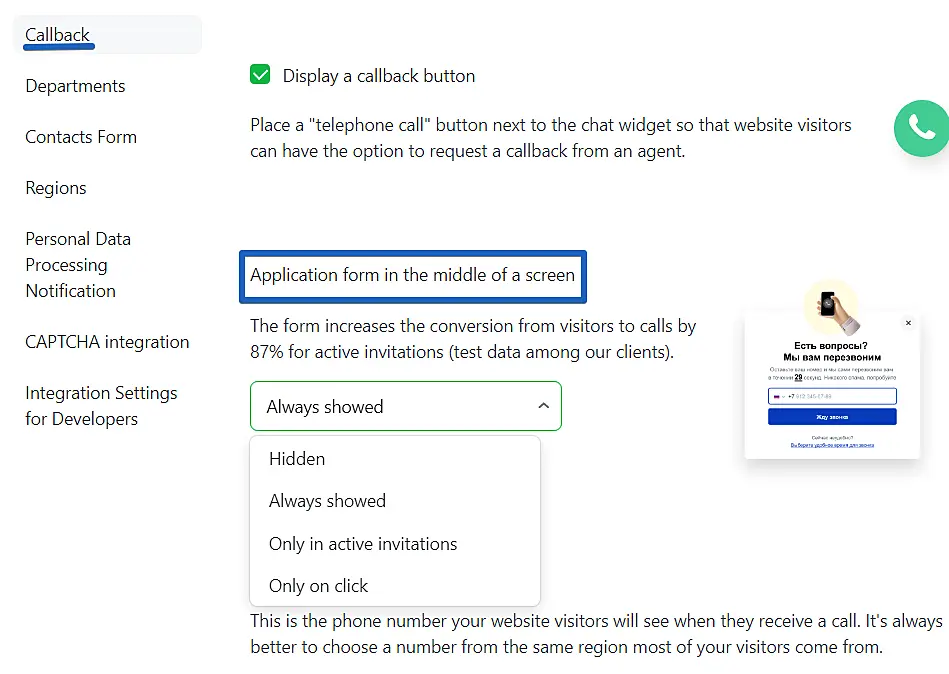
Task: Collapse the Always showed dropdown
Action: pos(405,406)
